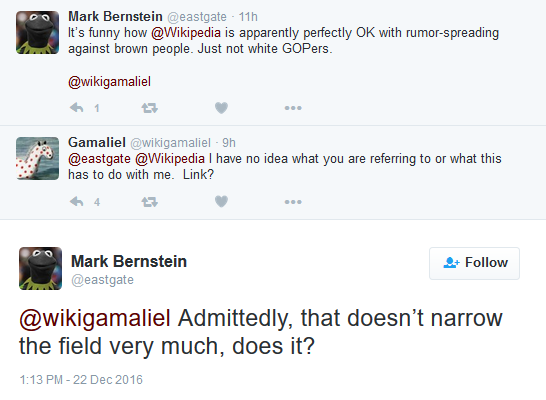This screenshot has height=400, width=546.
Task: Open Kermit avatar on main tweet
Action: click(40, 268)
